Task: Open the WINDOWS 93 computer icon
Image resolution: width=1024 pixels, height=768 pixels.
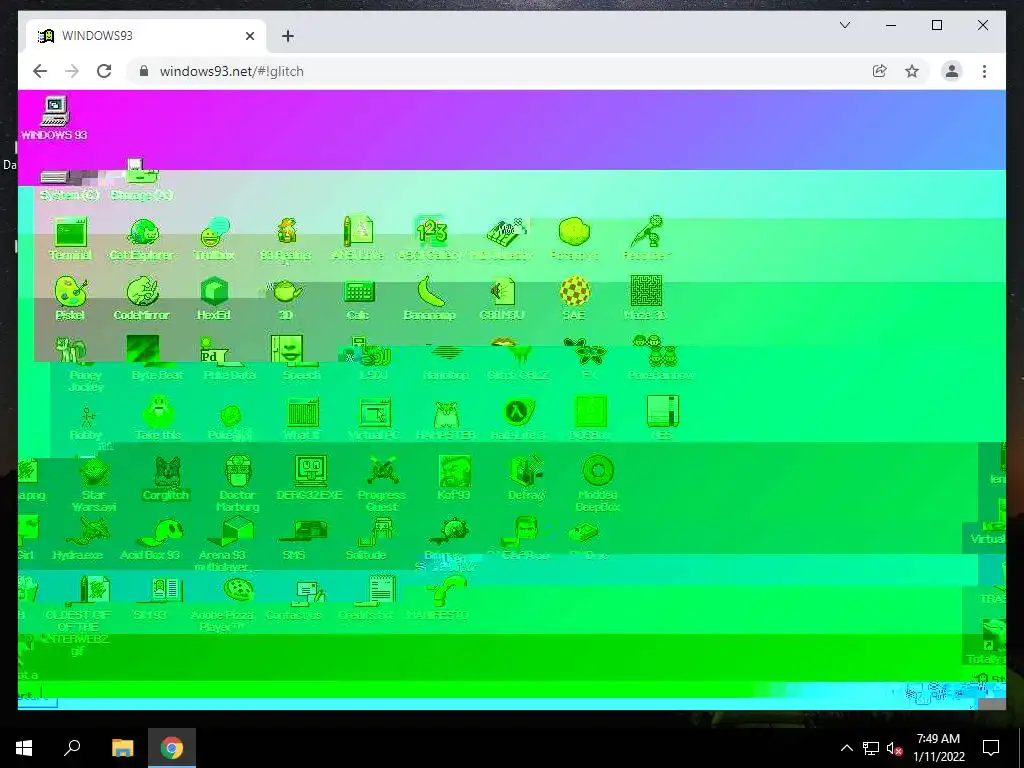Action: click(55, 112)
